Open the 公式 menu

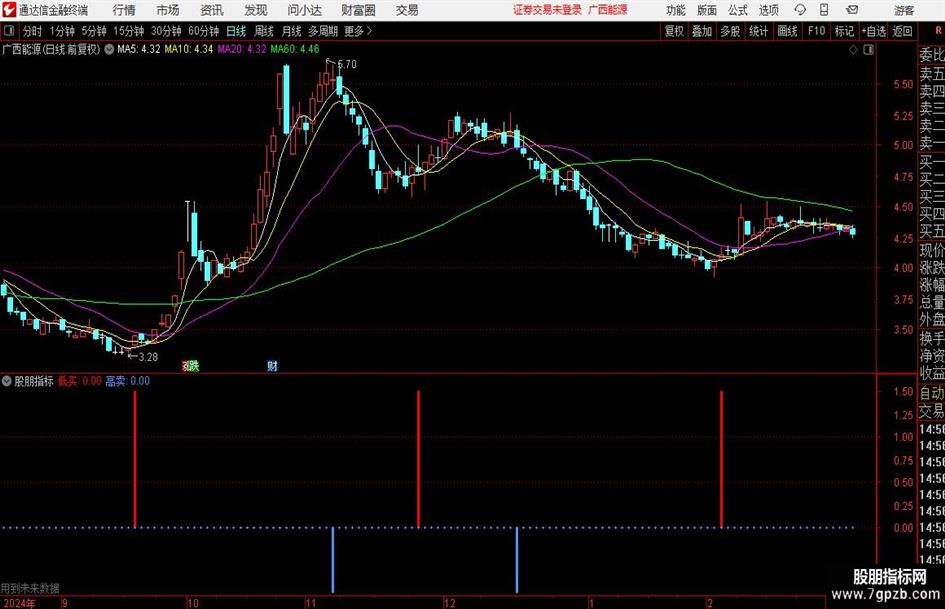[x=737, y=10]
